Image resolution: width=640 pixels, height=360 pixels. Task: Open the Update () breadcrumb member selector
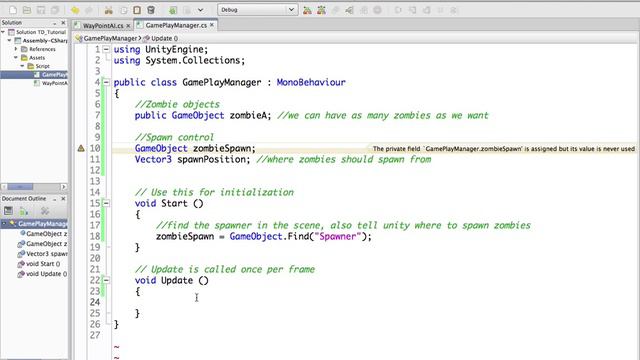161,38
